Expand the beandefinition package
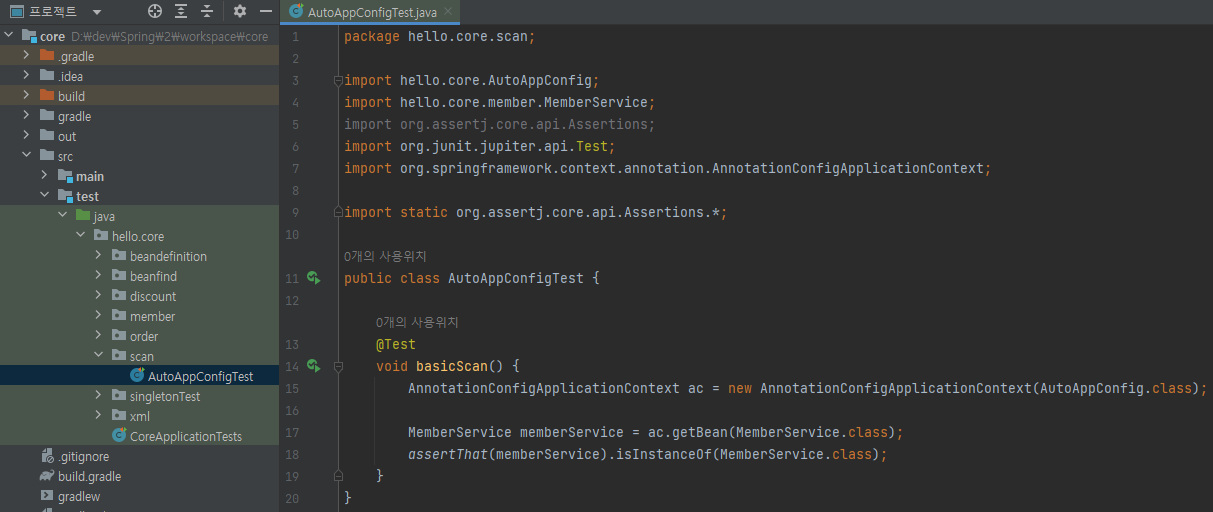 [x=99, y=256]
